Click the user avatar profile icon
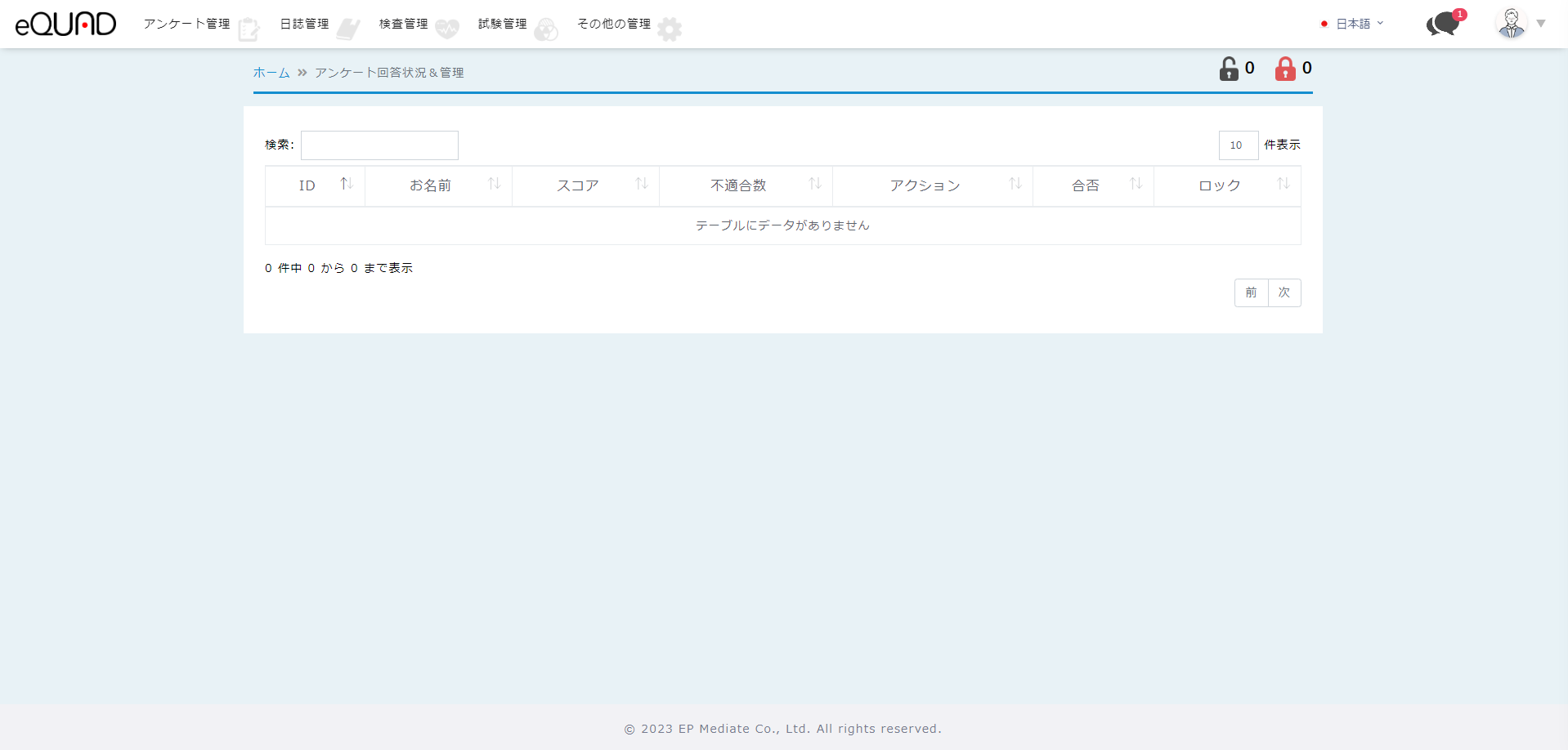Image resolution: width=1568 pixels, height=750 pixels. pyautogui.click(x=1511, y=24)
